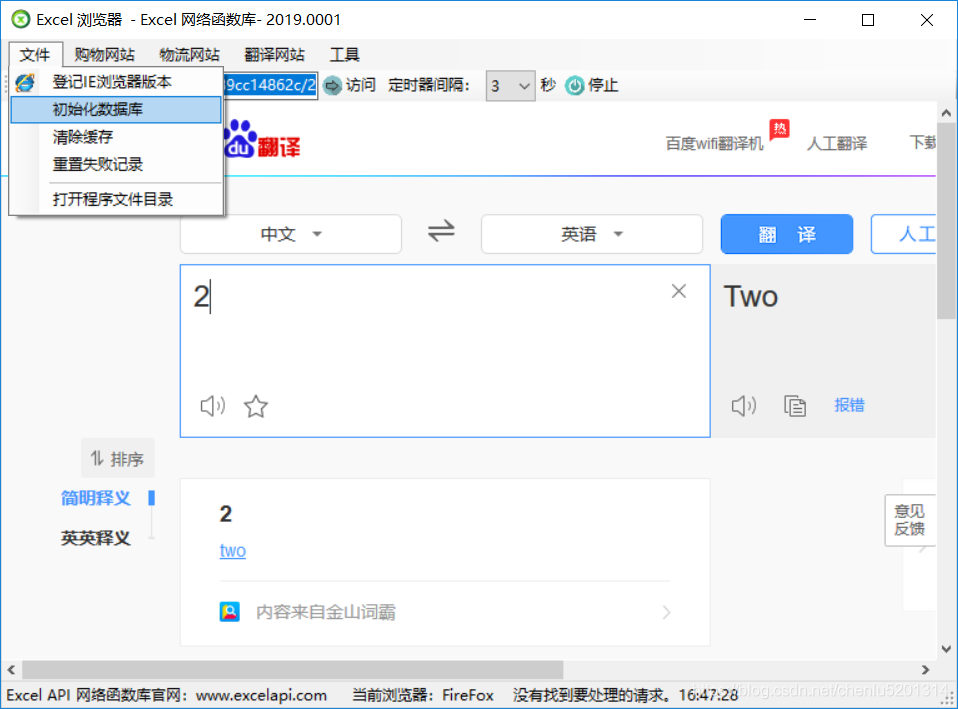Click the blue 翻译 button
This screenshot has width=958, height=709.
point(787,234)
